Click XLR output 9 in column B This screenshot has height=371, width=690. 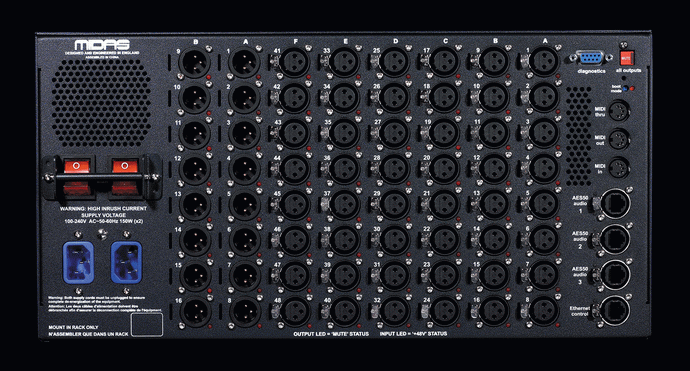(195, 62)
